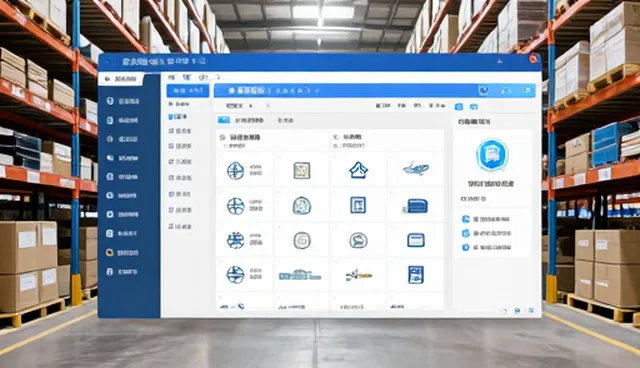
Task: Open the fourth item in the dark blue sidebar
Action: pos(123,158)
